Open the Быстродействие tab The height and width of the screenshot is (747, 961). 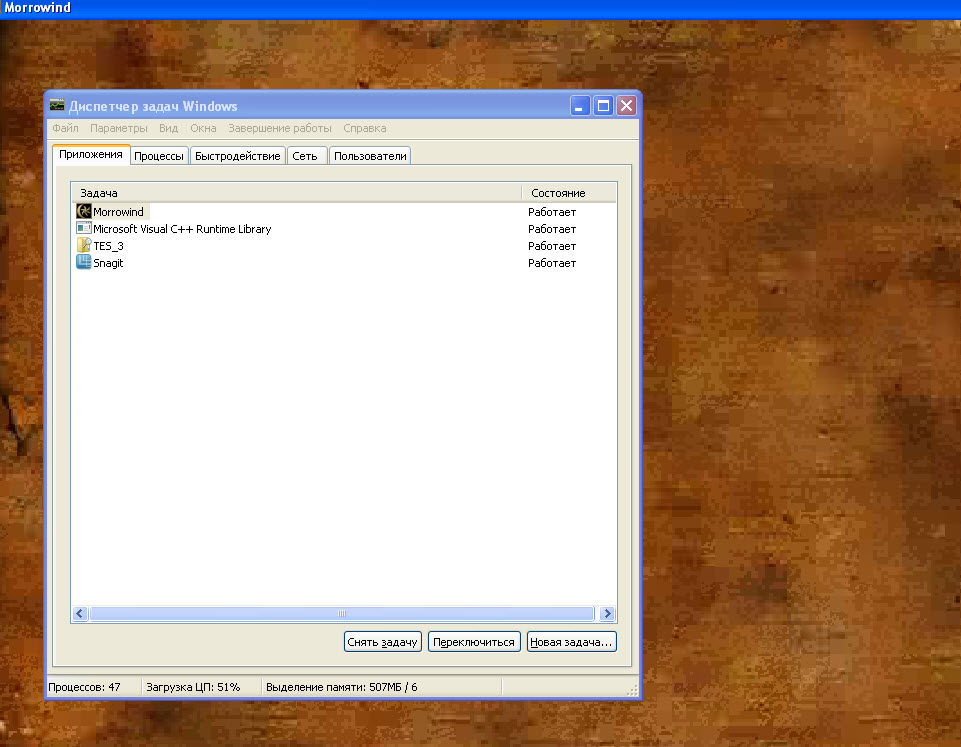(237, 156)
